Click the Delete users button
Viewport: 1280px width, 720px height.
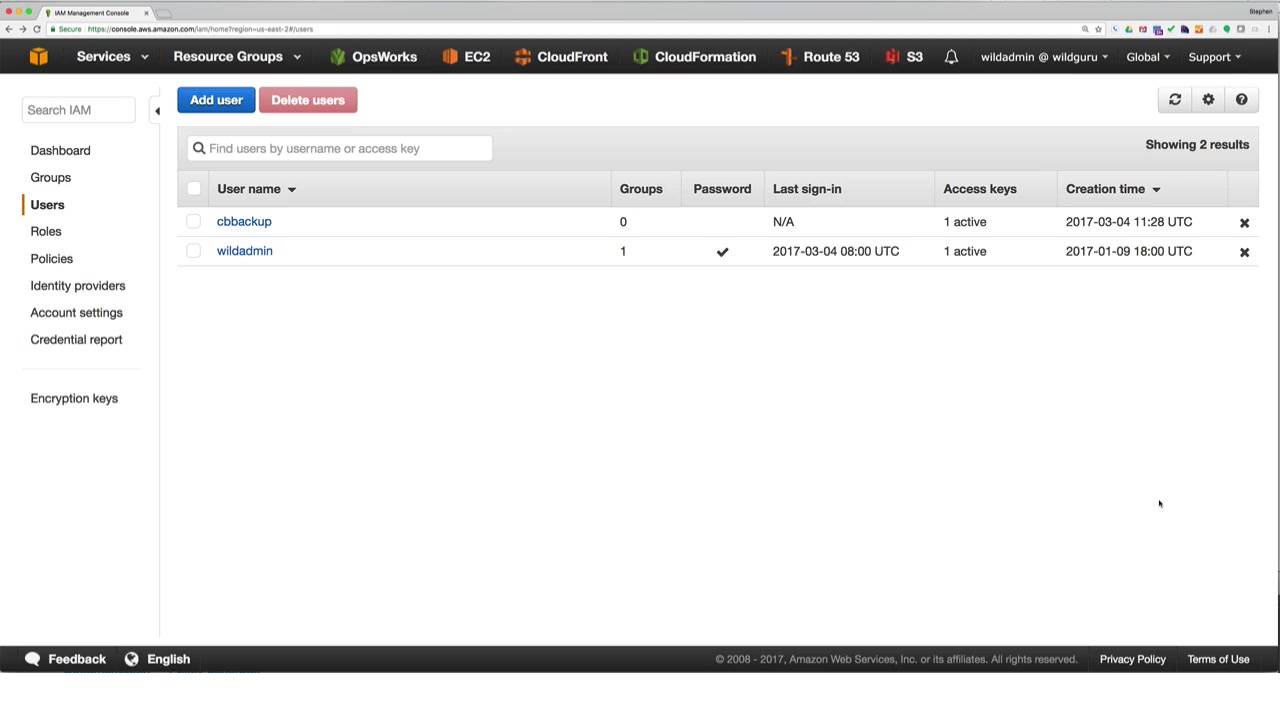[x=308, y=100]
